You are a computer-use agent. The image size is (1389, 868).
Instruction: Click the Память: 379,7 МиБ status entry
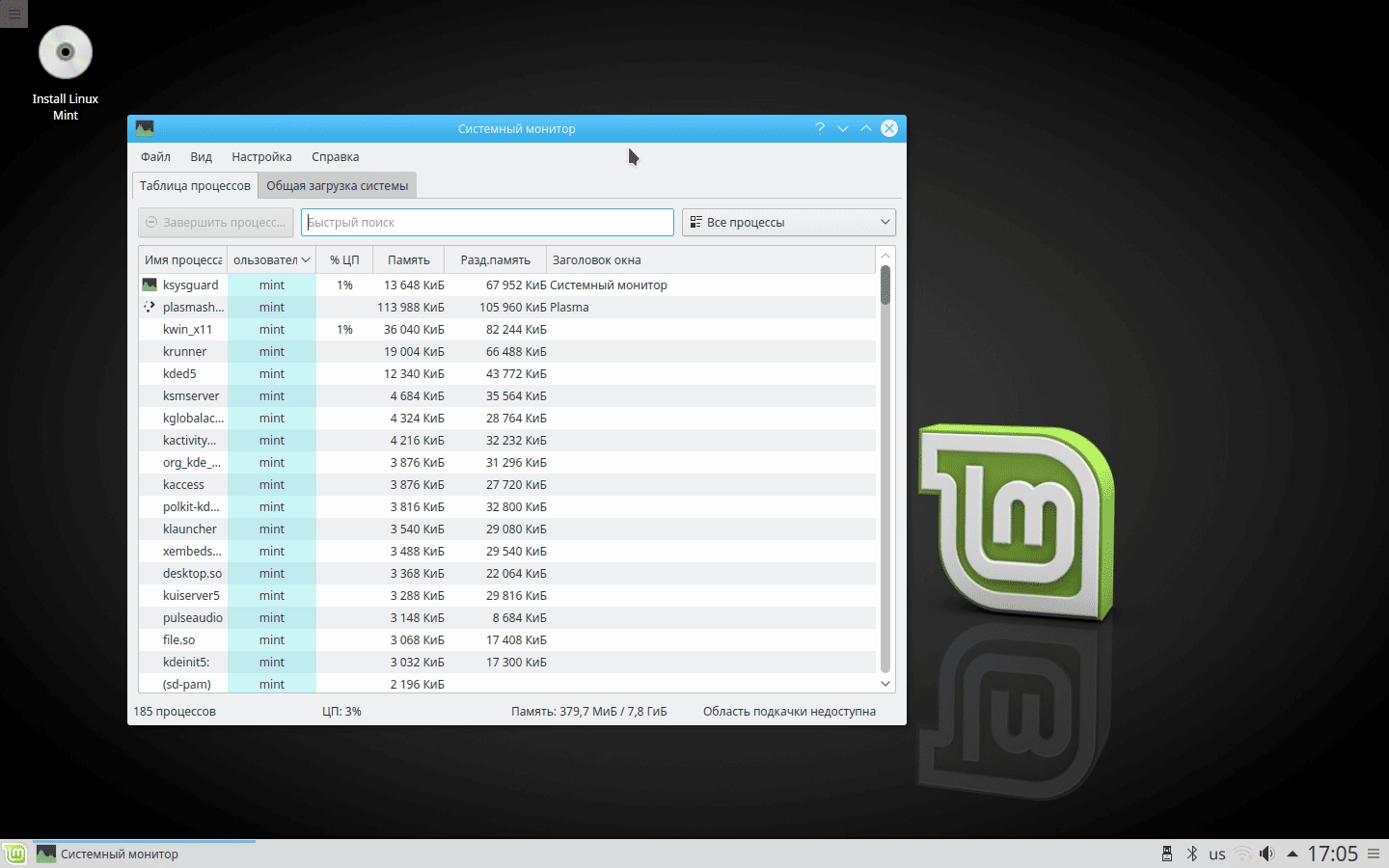point(588,711)
